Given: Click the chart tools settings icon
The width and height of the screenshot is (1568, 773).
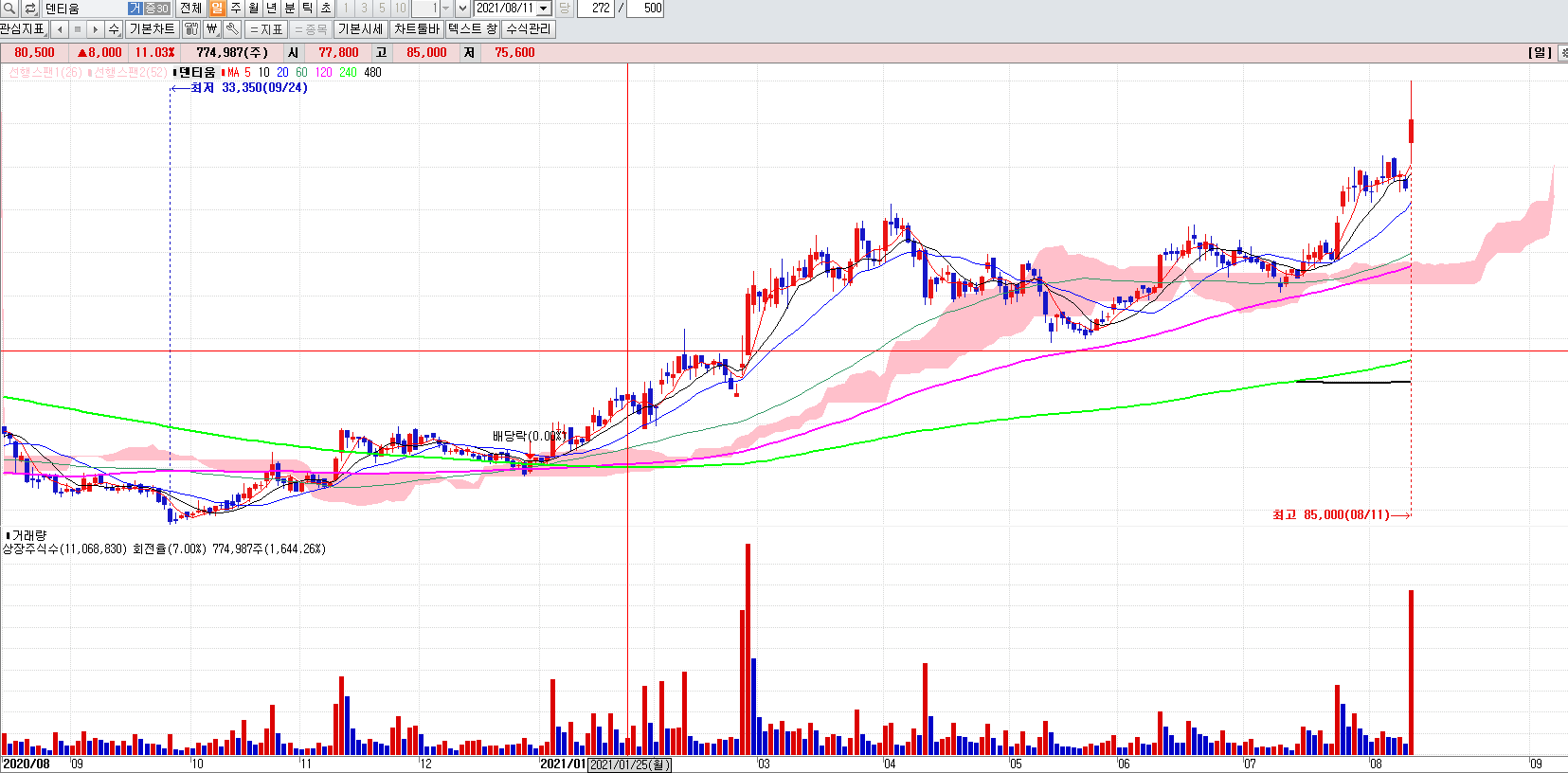Looking at the screenshot, I should click(191, 29).
